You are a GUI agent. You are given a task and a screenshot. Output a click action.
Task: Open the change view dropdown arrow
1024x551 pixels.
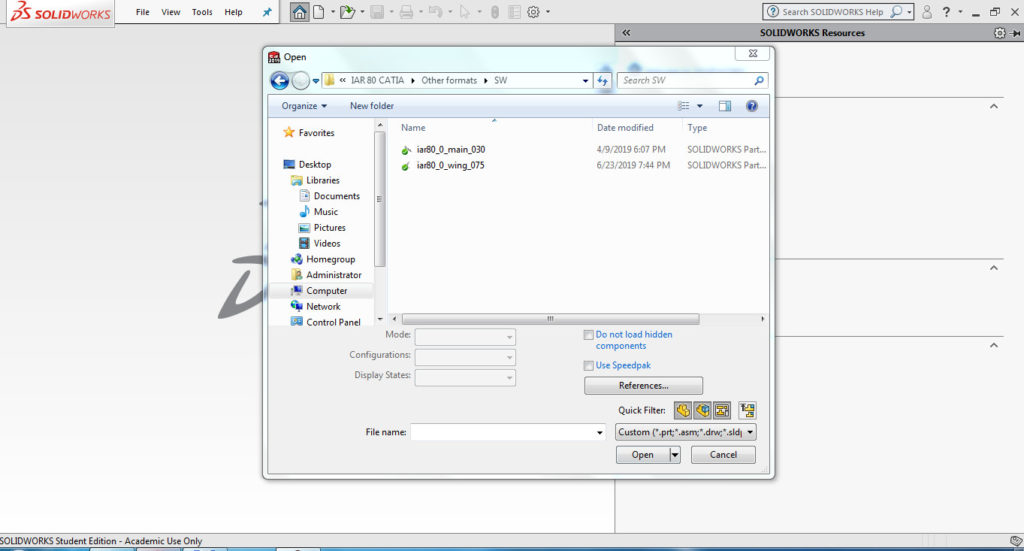(699, 106)
